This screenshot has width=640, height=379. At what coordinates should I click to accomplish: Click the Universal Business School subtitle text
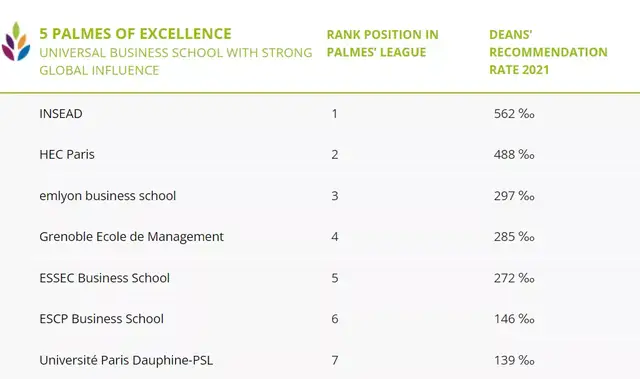coord(176,61)
